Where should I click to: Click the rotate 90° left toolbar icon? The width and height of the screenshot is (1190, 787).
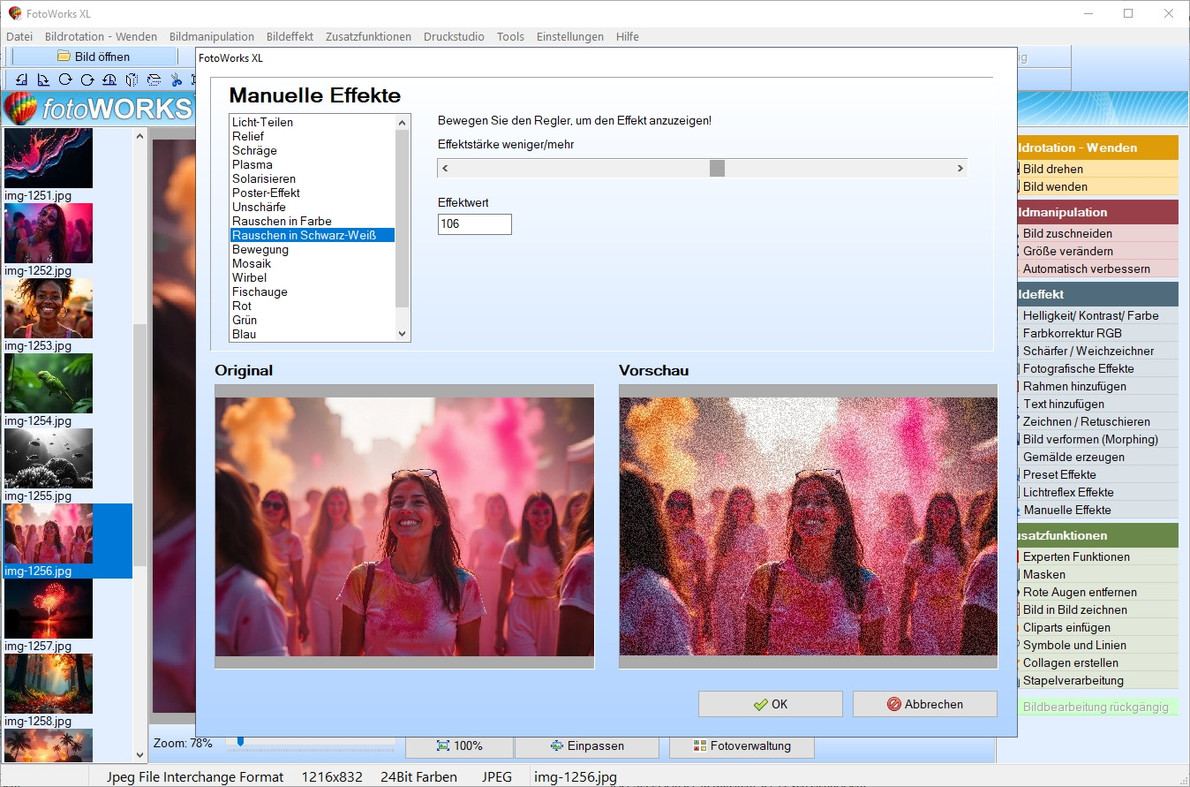pos(21,80)
